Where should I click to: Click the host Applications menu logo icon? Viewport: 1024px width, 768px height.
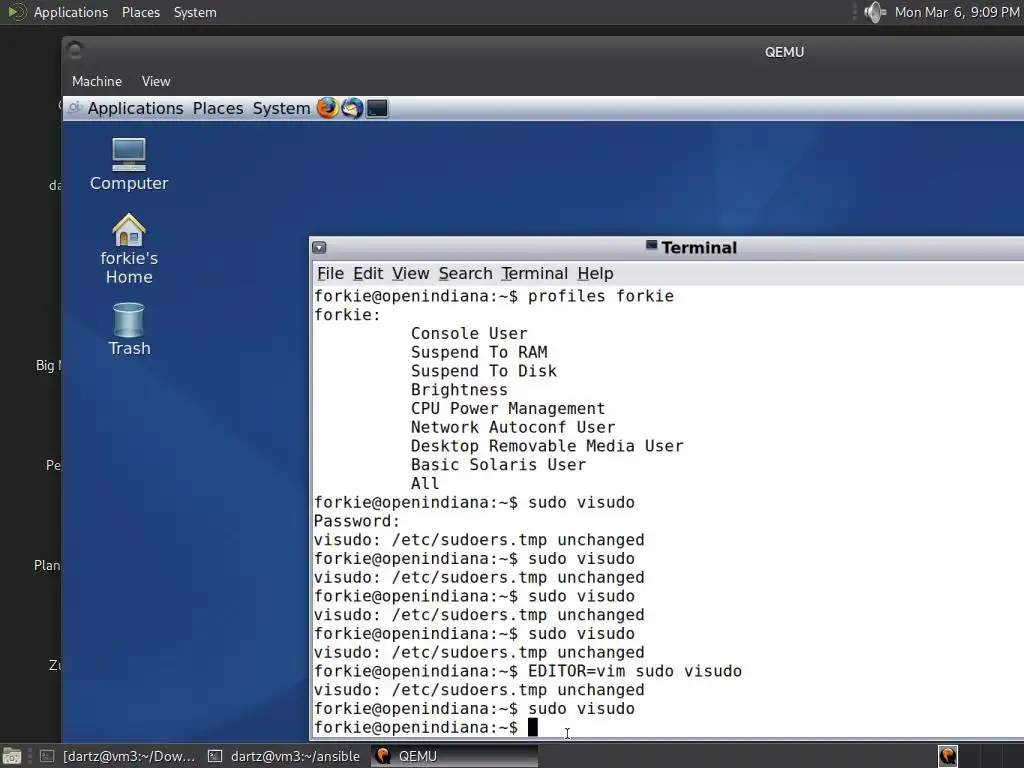pyautogui.click(x=16, y=12)
